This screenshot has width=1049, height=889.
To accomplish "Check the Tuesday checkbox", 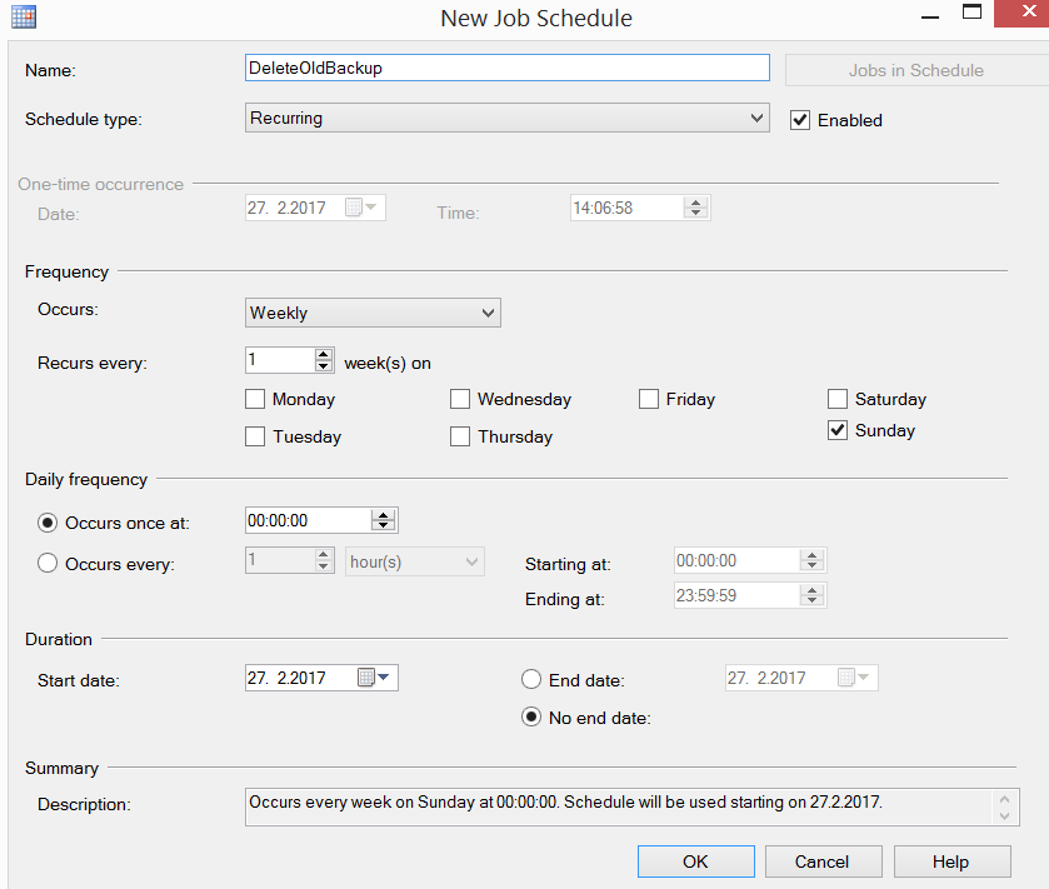I will coord(255,437).
